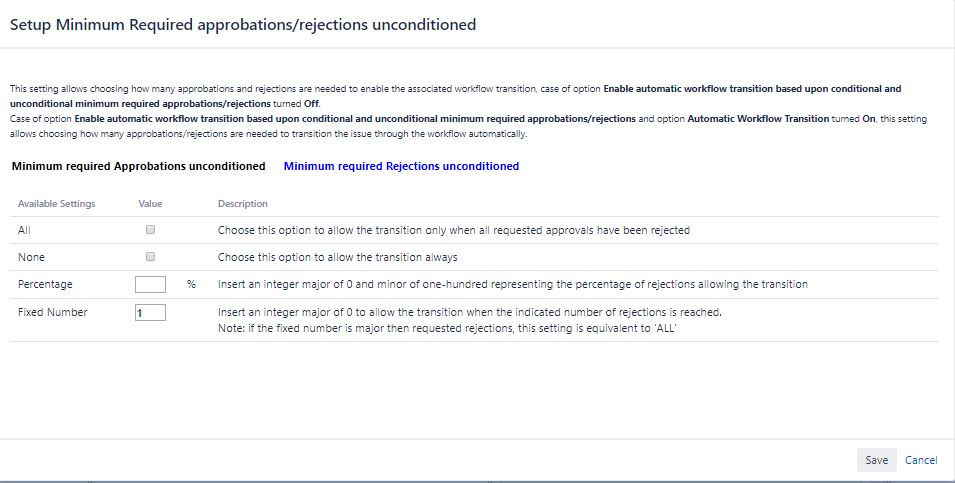Click the 'All' setting row label

click(25, 230)
